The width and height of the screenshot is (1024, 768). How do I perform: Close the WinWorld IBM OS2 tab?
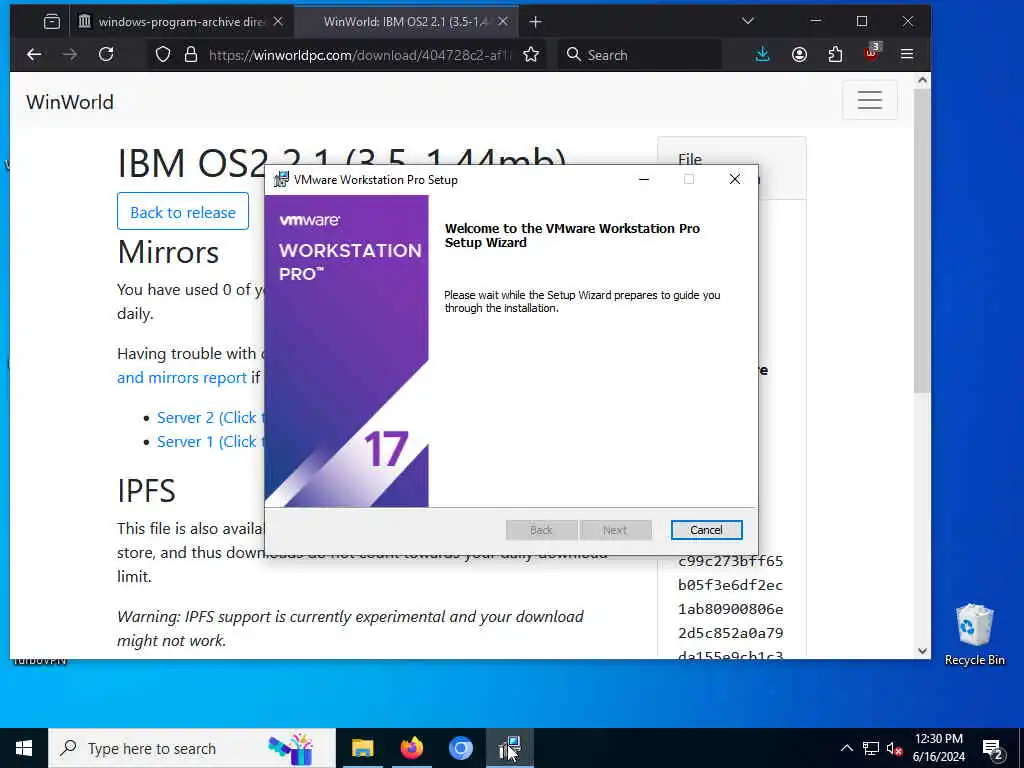tap(503, 22)
